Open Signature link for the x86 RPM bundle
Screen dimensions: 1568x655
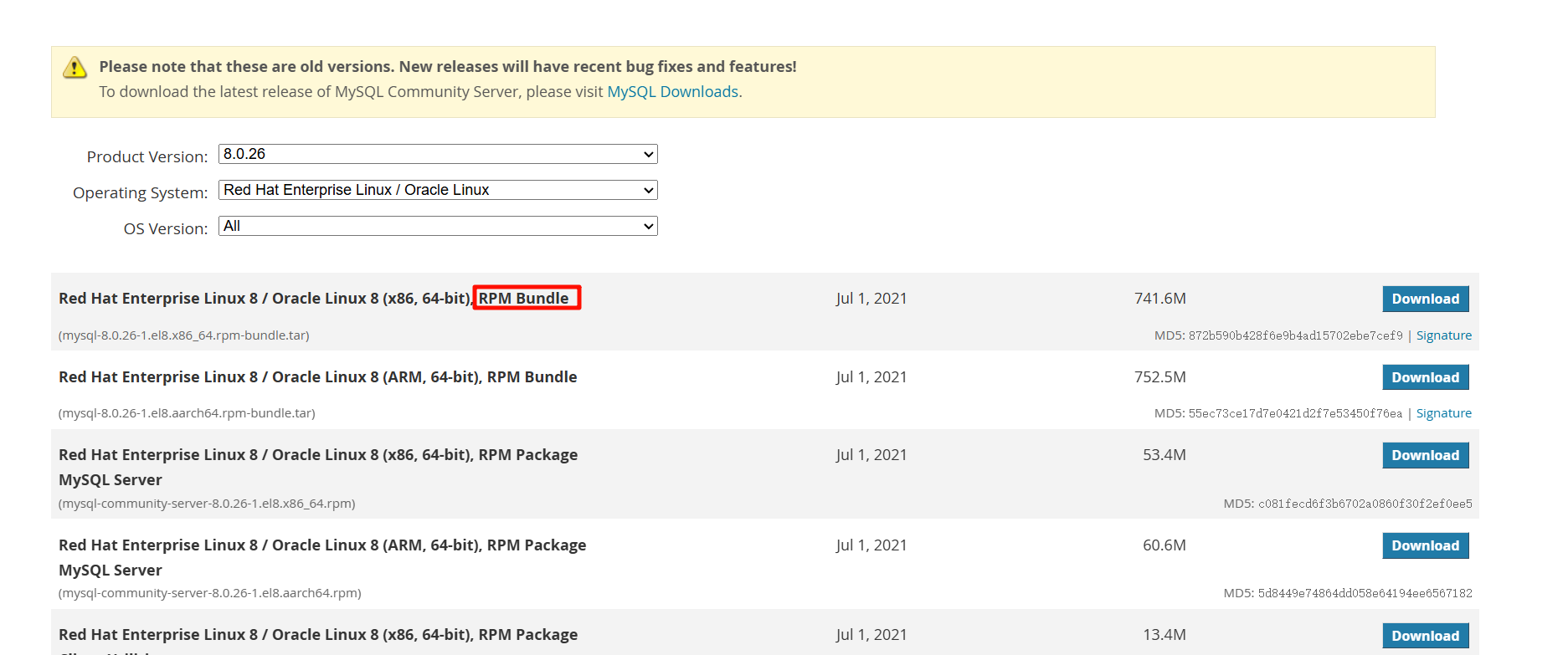pos(1443,335)
